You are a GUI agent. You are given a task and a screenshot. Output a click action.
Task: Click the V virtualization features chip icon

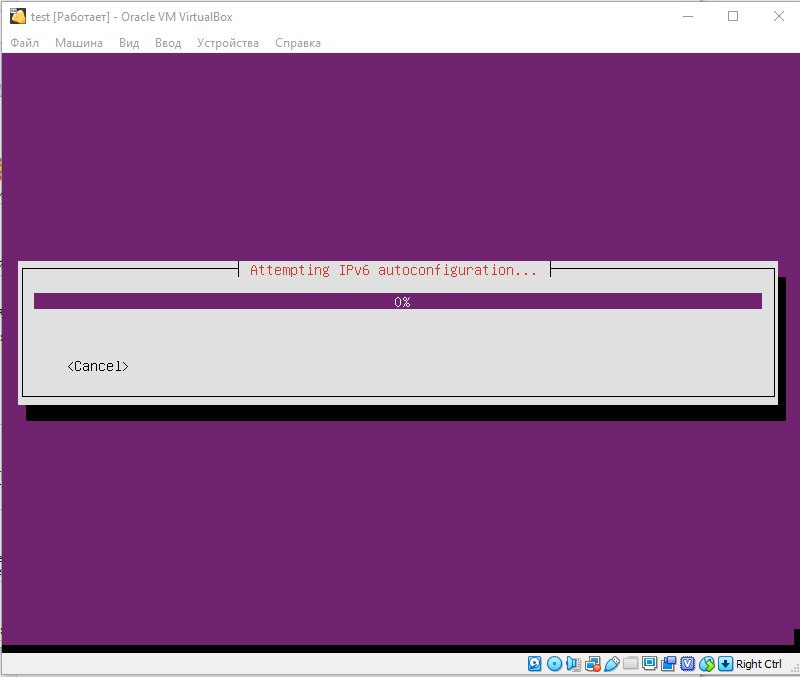coord(688,664)
